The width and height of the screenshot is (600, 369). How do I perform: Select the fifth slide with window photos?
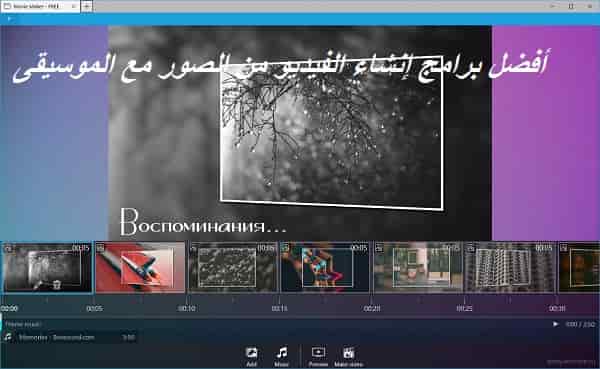coord(418,268)
